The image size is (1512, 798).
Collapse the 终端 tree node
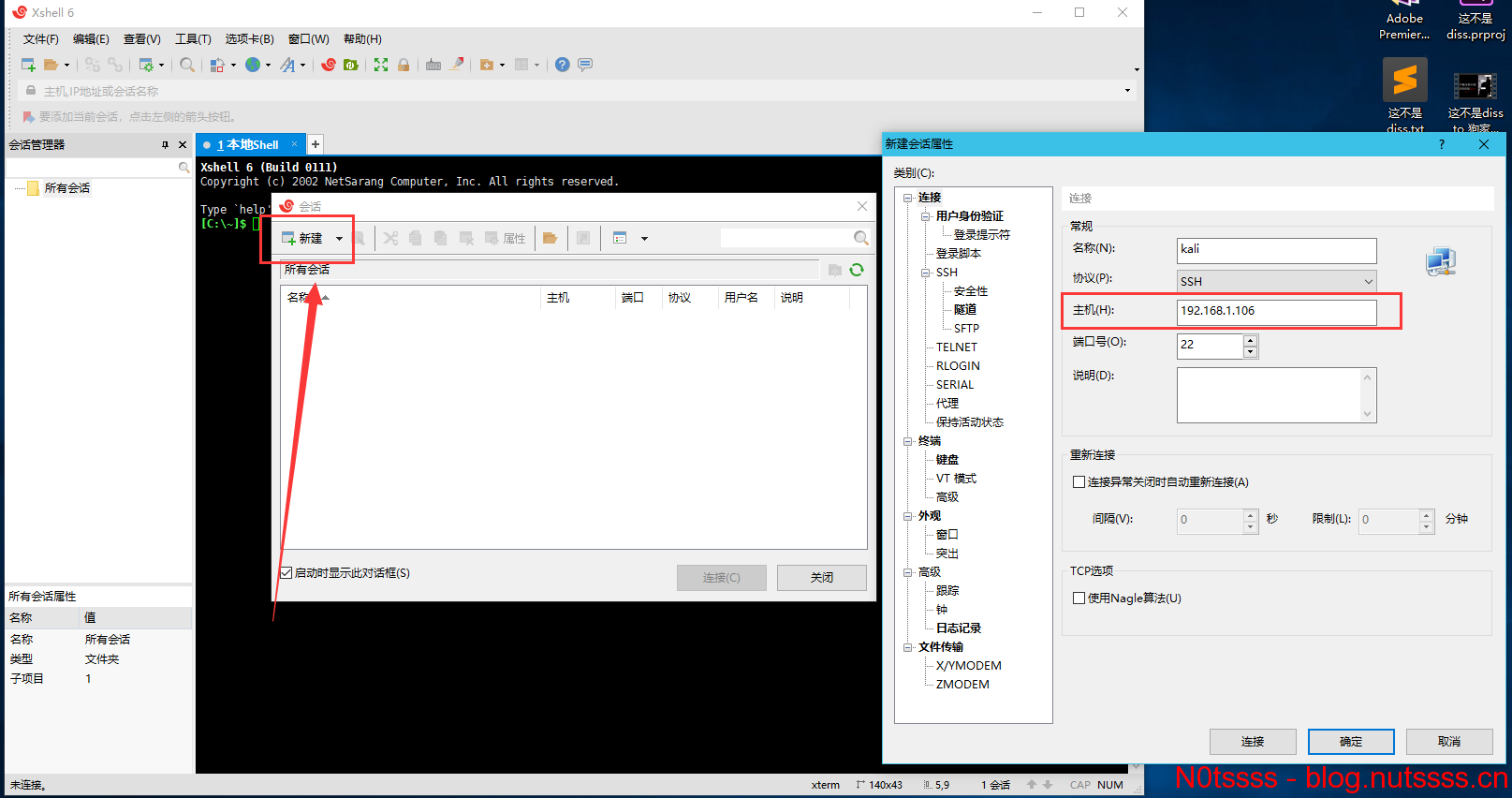908,441
